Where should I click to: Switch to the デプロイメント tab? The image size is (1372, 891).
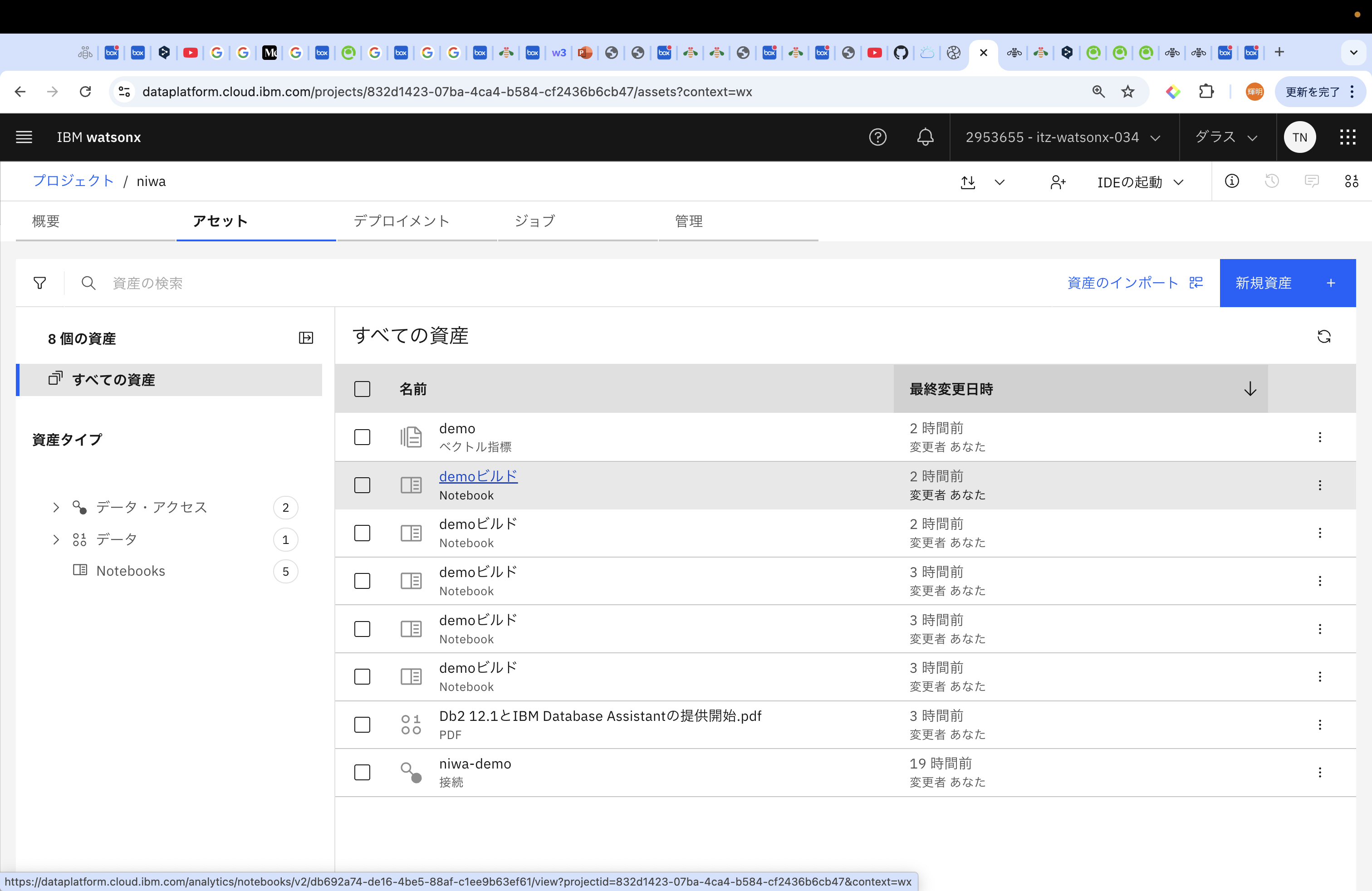pyautogui.click(x=401, y=221)
